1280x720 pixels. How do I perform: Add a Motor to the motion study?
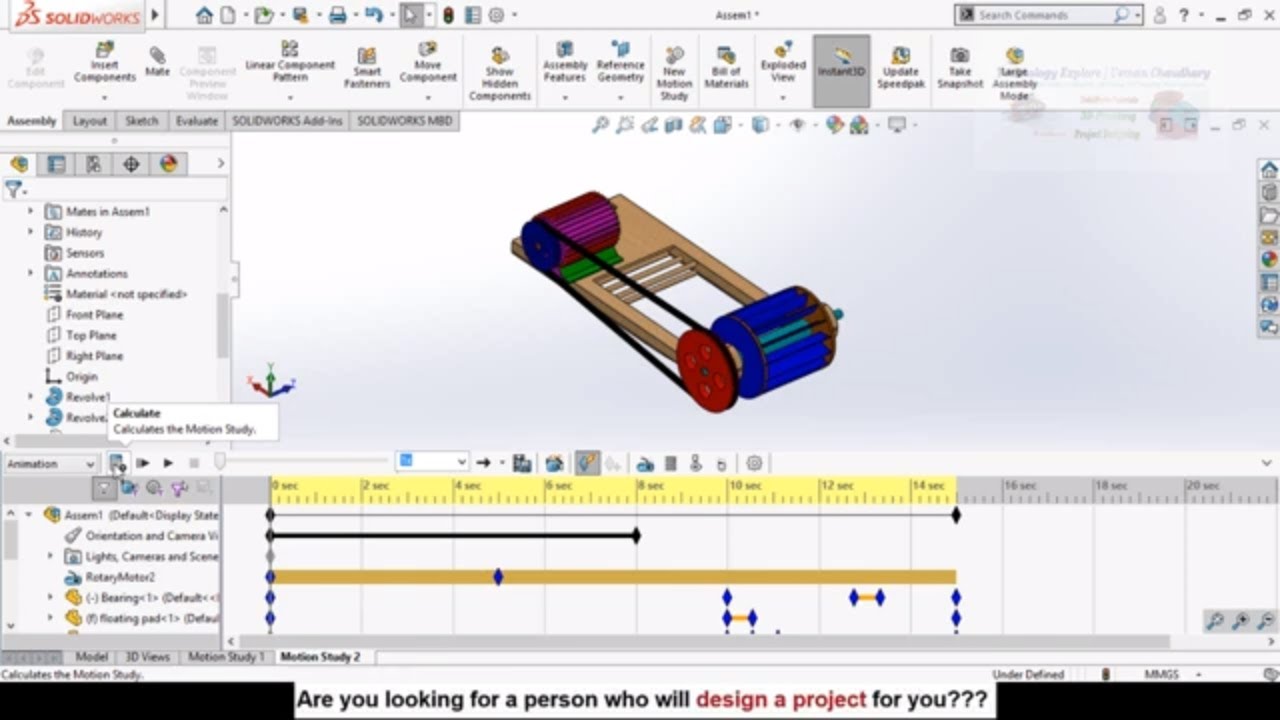646,463
